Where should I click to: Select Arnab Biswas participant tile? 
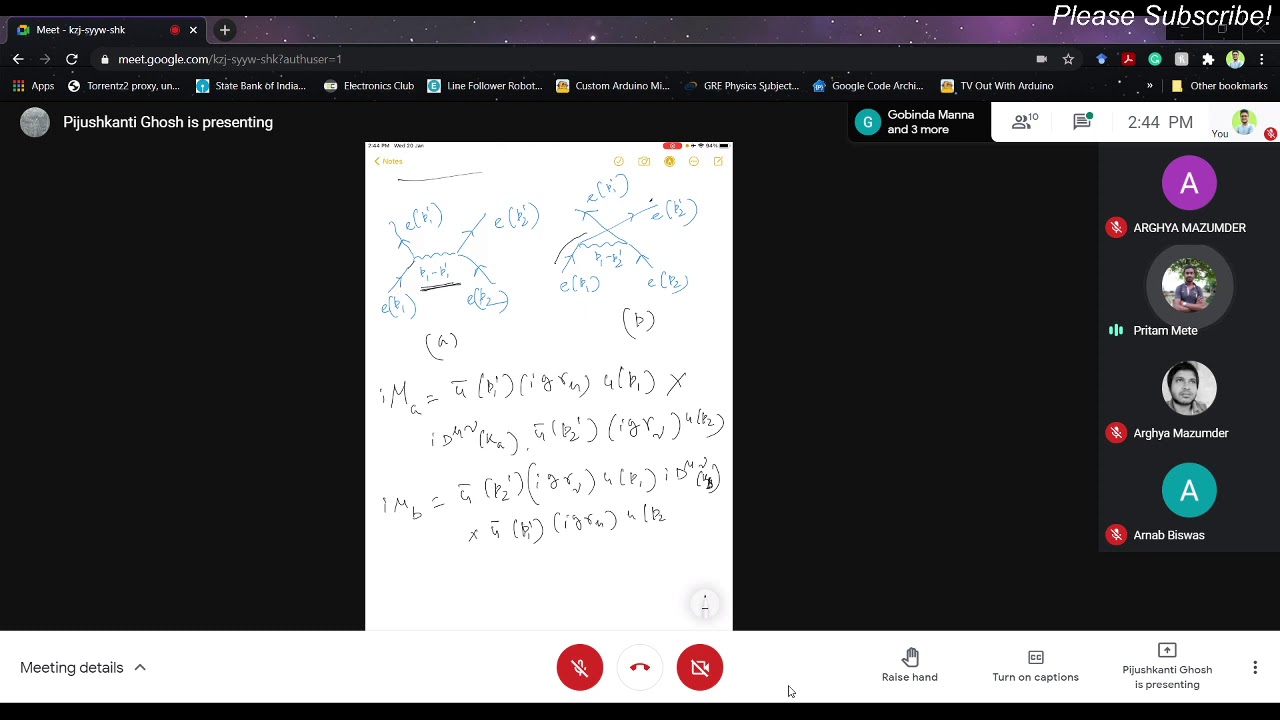pyautogui.click(x=1189, y=502)
